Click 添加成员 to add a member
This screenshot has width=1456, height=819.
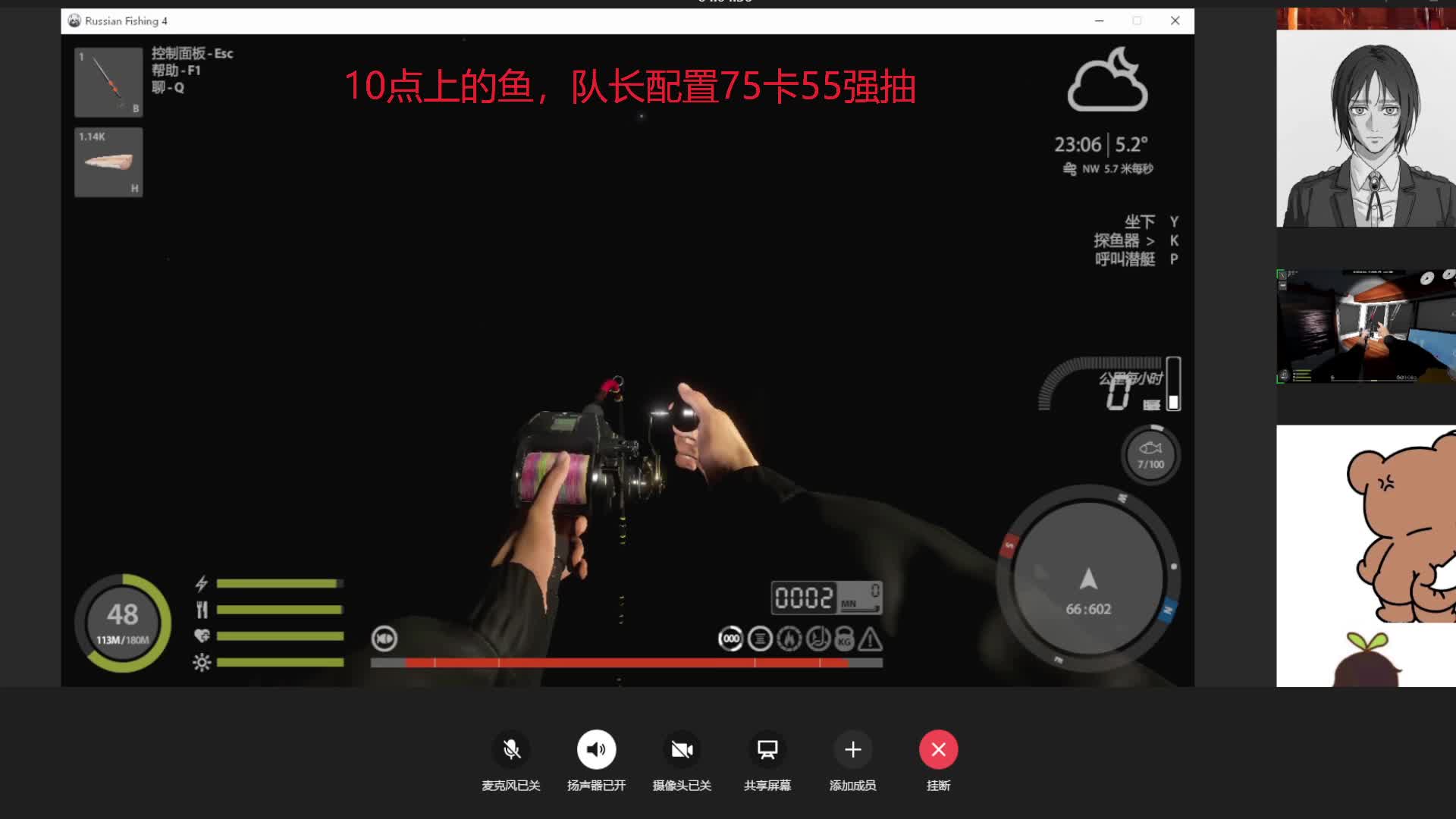(852, 749)
